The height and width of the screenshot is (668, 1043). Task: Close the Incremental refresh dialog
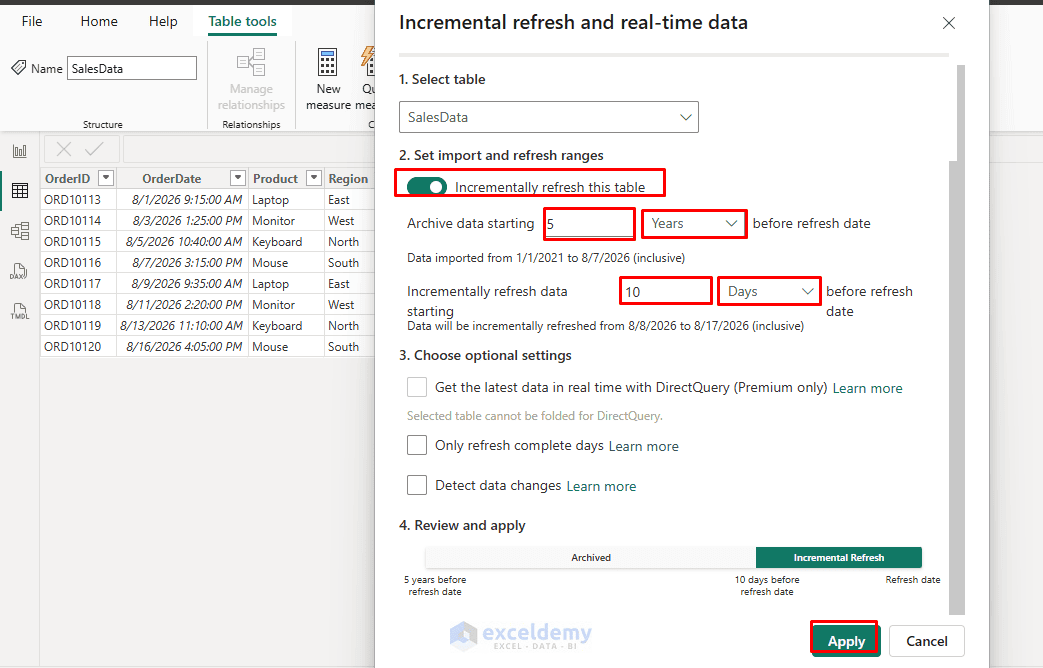click(949, 23)
